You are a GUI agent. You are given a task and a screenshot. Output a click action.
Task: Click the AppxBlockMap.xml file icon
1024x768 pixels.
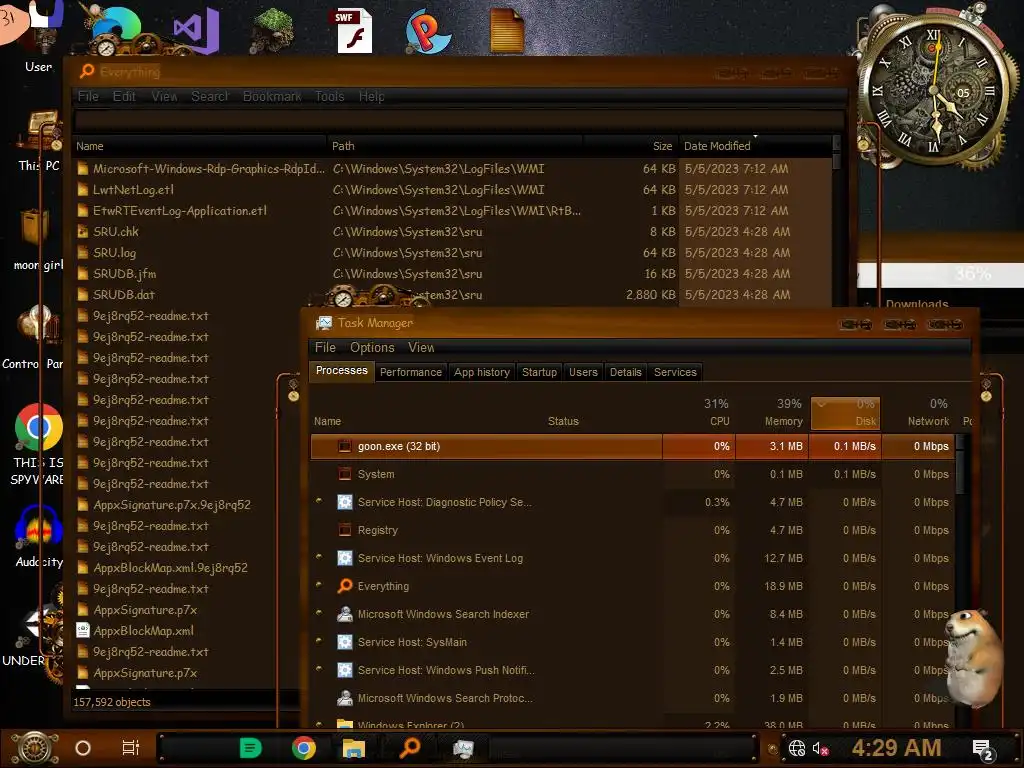coord(83,631)
